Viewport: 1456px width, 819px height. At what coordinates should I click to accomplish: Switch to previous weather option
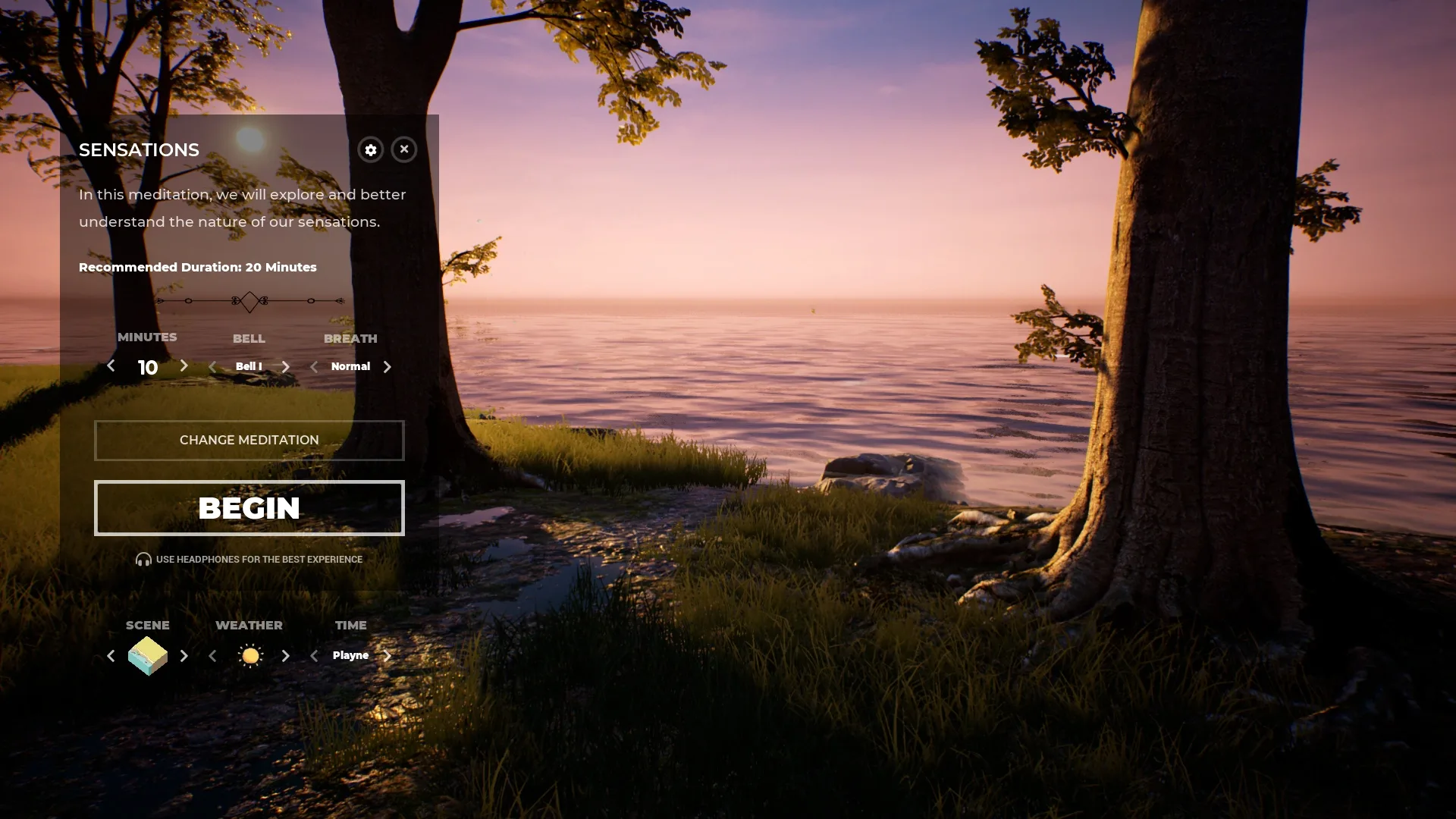coord(212,656)
